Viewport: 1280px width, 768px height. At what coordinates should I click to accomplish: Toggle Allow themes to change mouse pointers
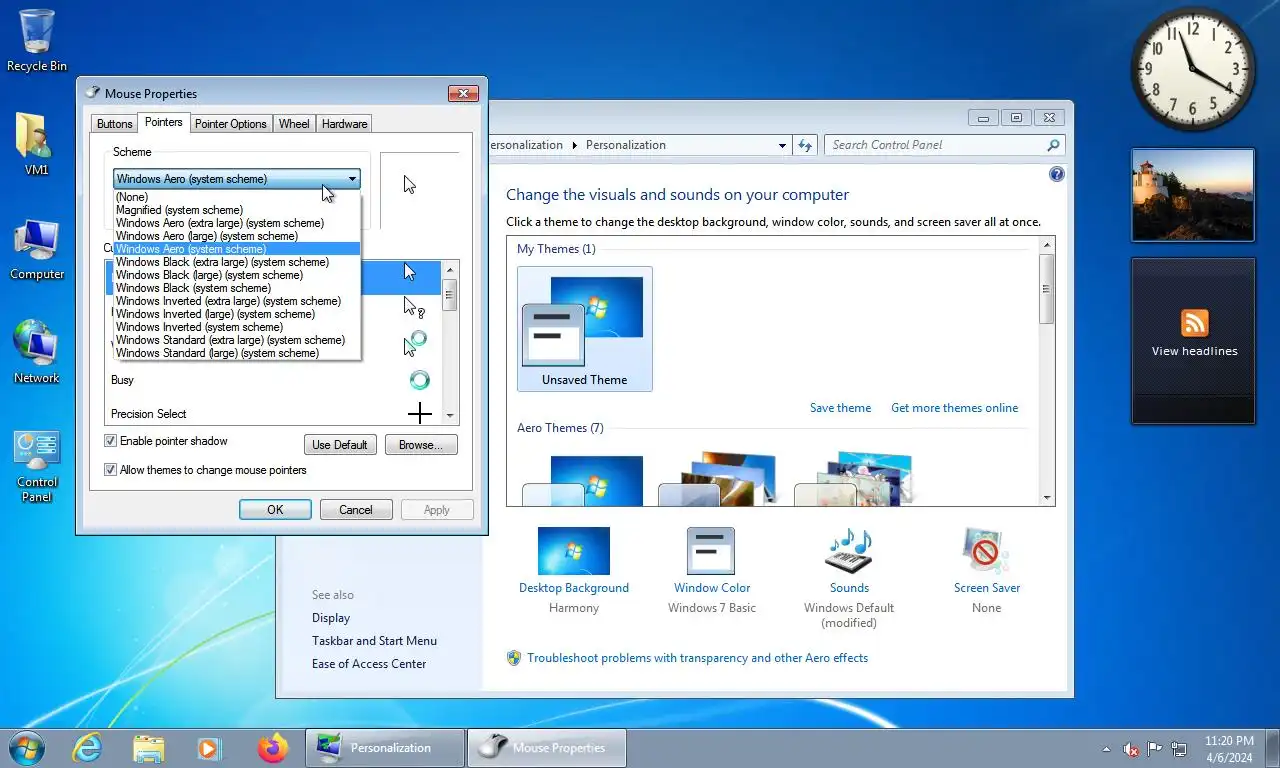click(x=111, y=470)
